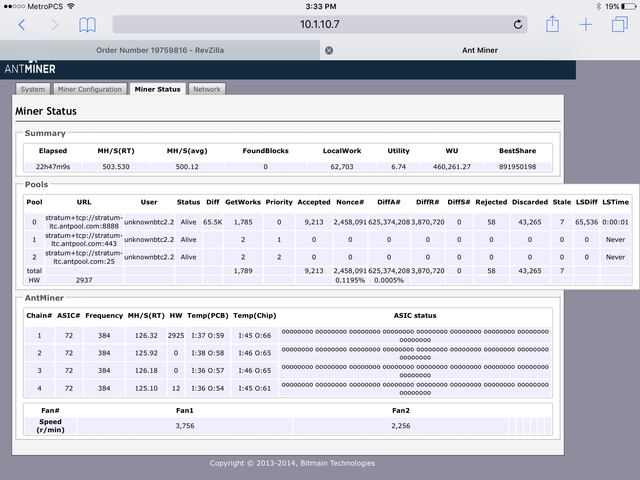Tap the Safari forward arrow

(x=55, y=25)
